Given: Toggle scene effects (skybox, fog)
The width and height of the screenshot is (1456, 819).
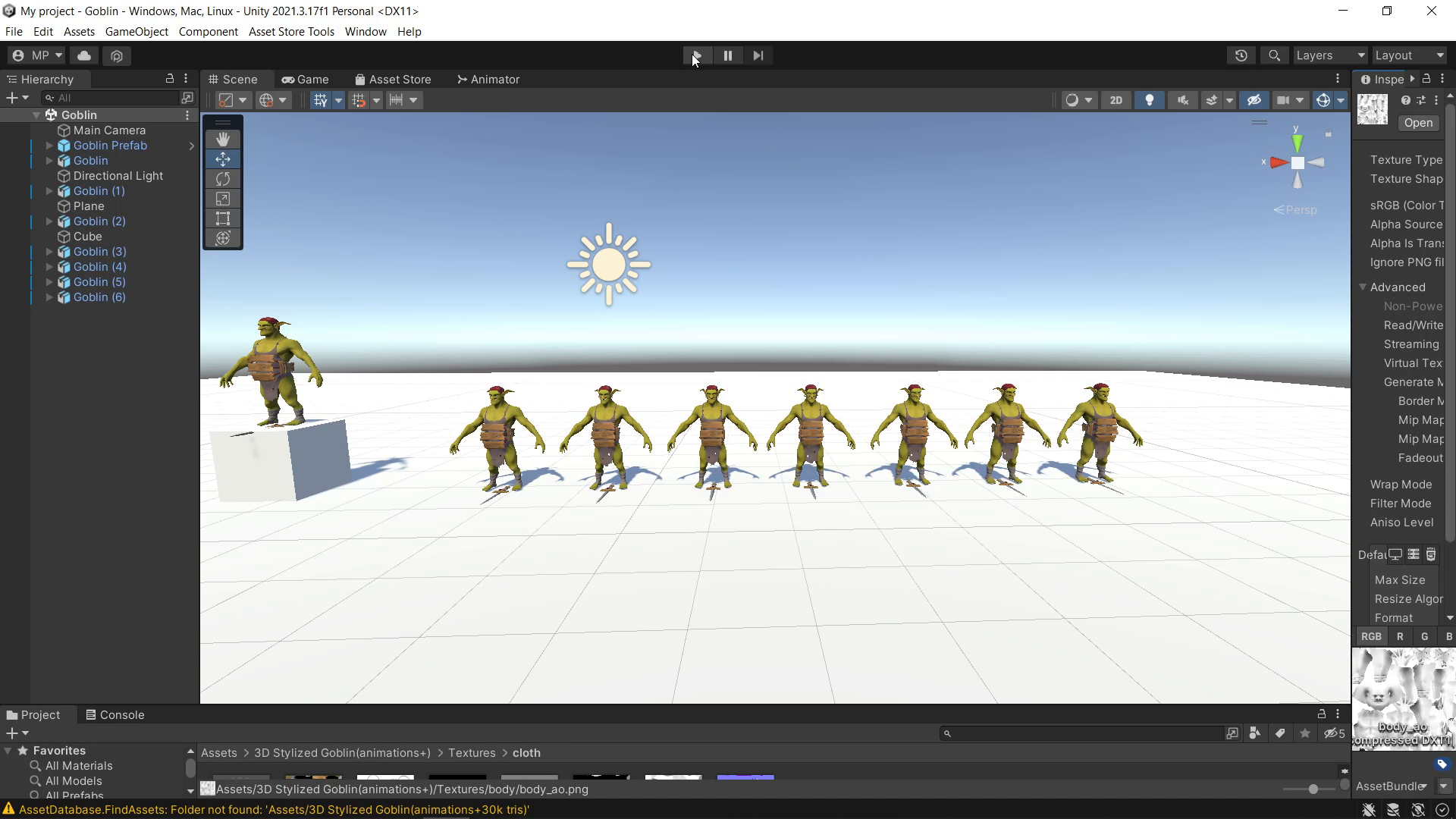Looking at the screenshot, I should (x=1212, y=100).
